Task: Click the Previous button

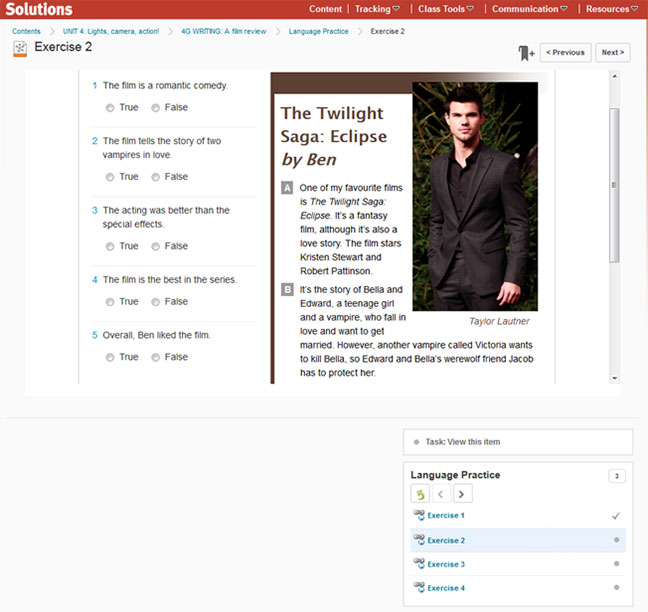Action: [565, 52]
